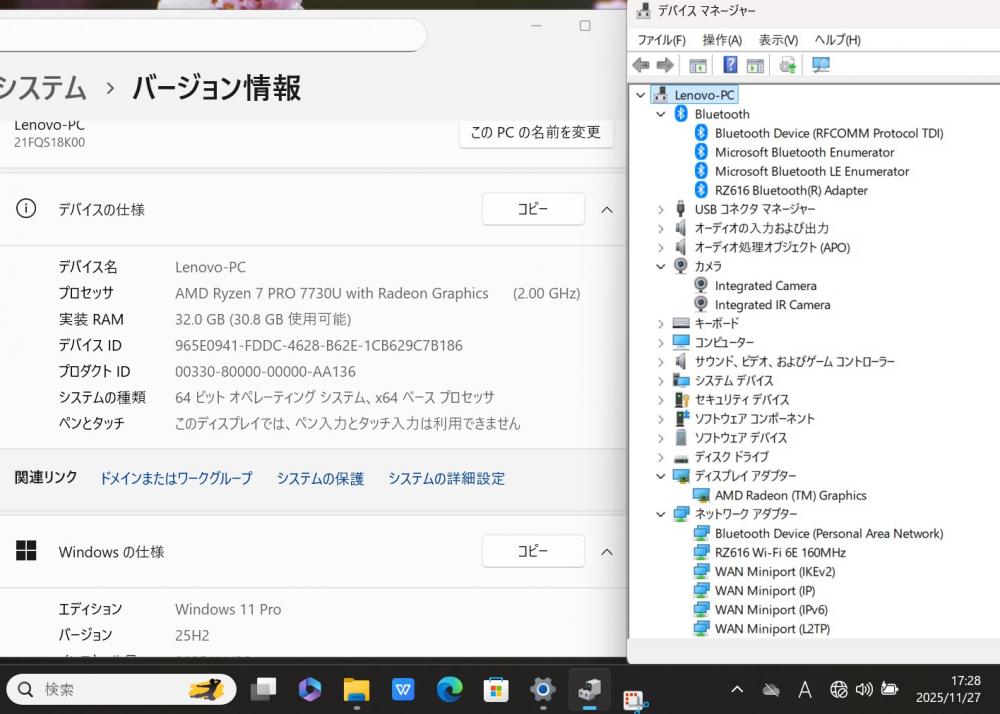This screenshot has height=714, width=1000.
Task: Expand the ディスク ドライブ category
Action: [660, 457]
